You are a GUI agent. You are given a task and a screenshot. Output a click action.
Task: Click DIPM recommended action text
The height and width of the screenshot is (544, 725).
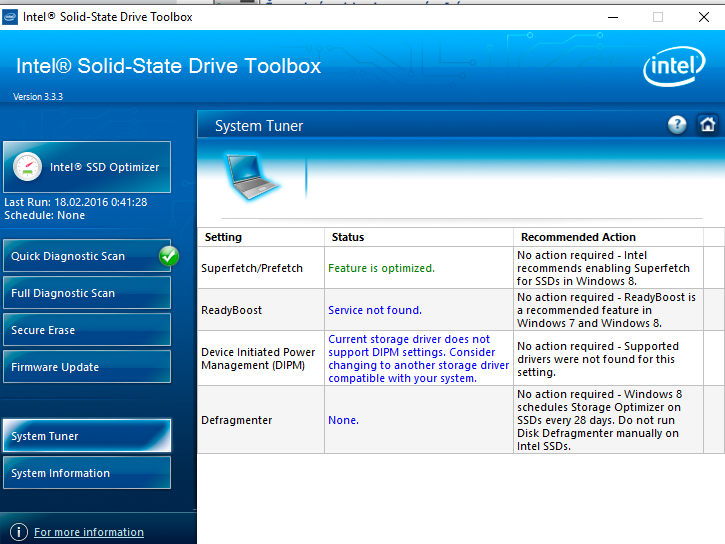click(x=598, y=359)
